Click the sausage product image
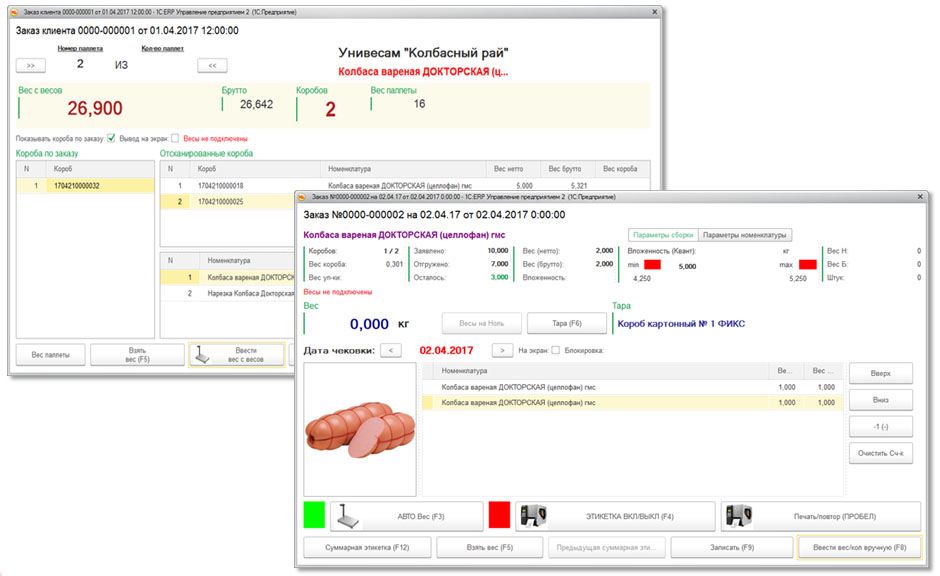This screenshot has height=576, width=940. pos(360,429)
